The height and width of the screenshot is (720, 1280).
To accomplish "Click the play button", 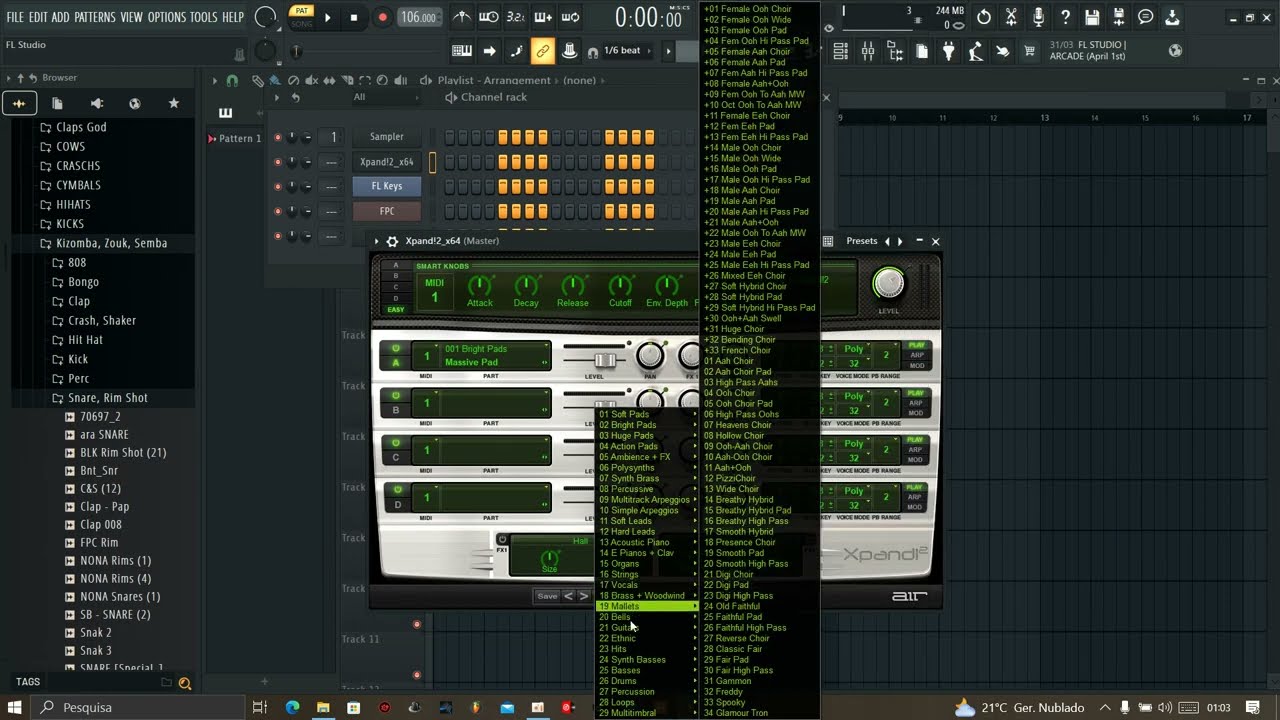I will (327, 17).
